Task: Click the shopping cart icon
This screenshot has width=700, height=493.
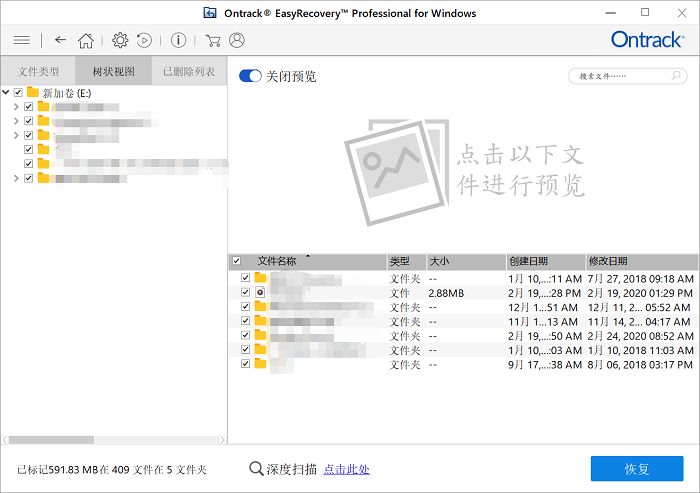Action: click(x=213, y=41)
